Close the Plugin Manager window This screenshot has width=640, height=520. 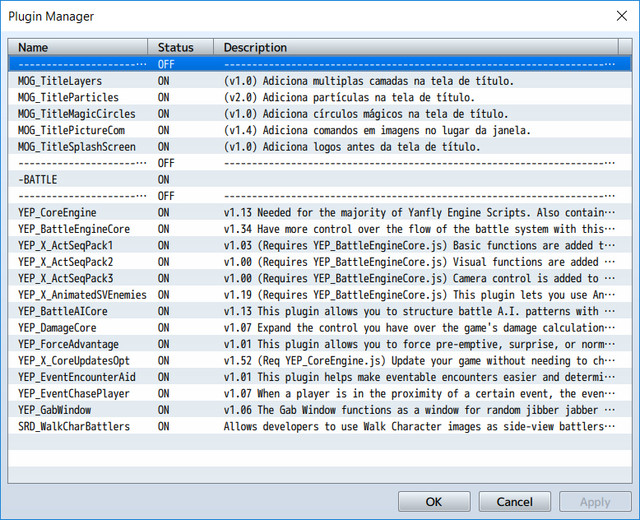tap(622, 16)
